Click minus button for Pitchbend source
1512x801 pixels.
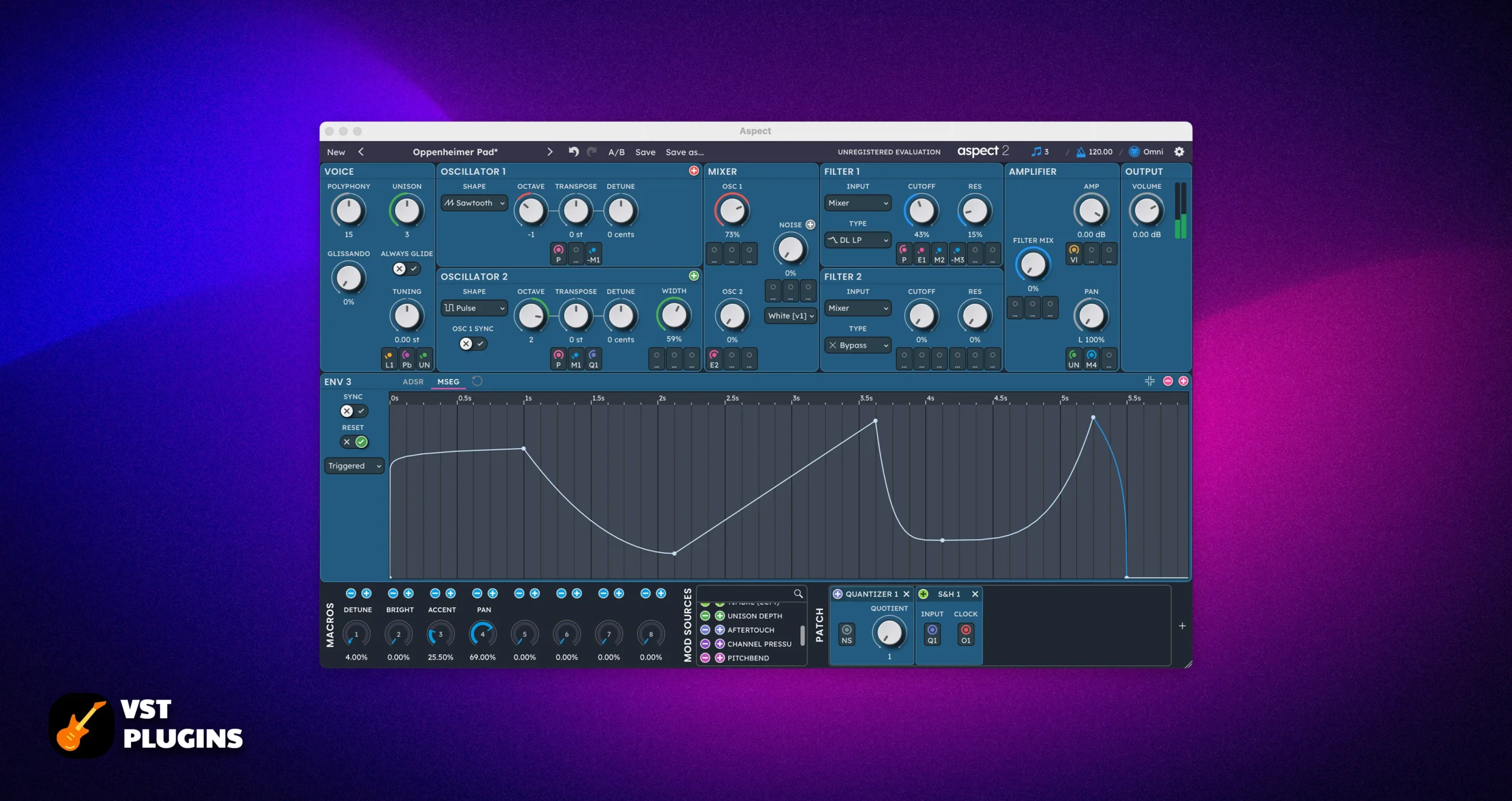point(705,658)
